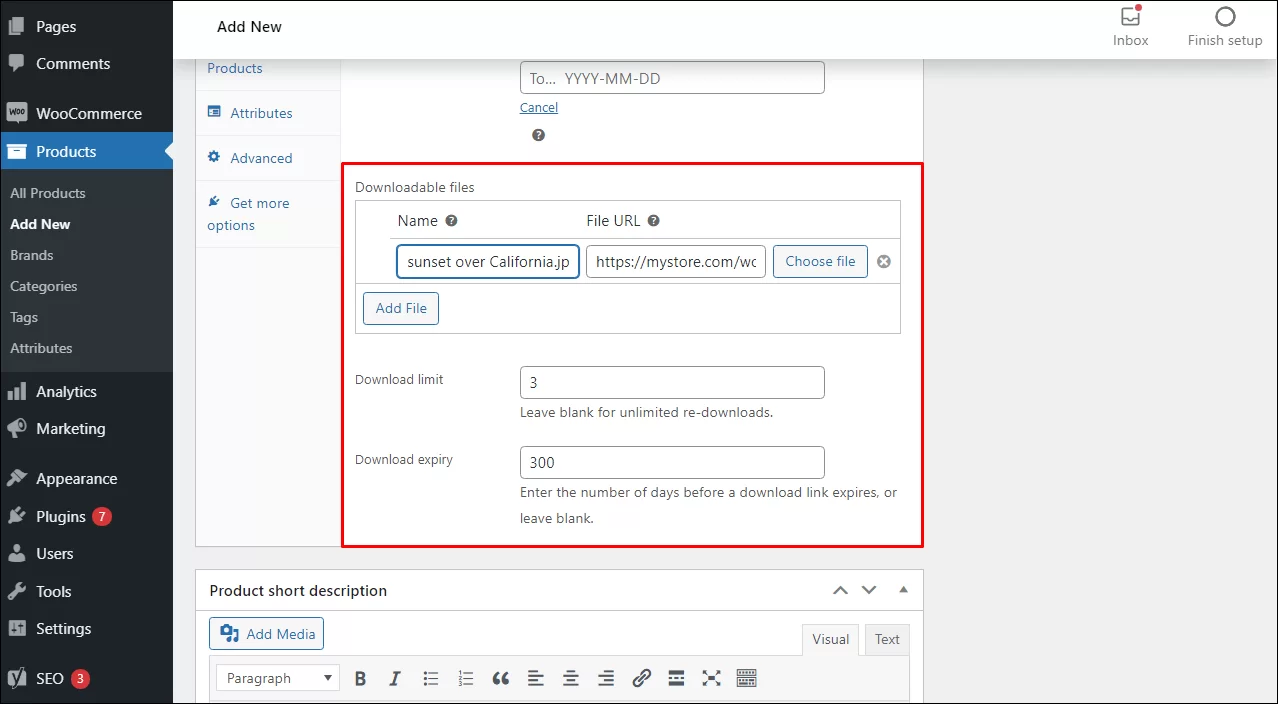Apply blockquote formatting
This screenshot has width=1278, height=704.
500,678
